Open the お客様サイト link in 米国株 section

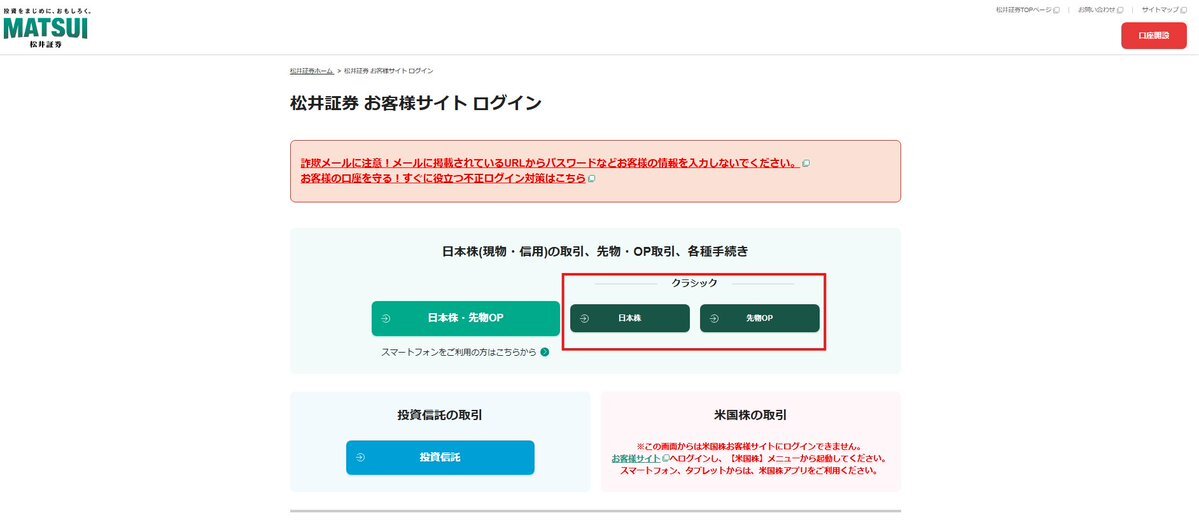pyautogui.click(x=636, y=458)
